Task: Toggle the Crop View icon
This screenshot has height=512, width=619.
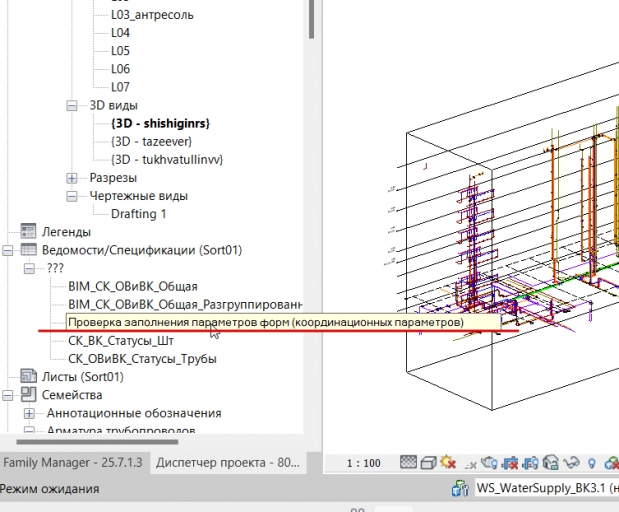Action: (510, 463)
